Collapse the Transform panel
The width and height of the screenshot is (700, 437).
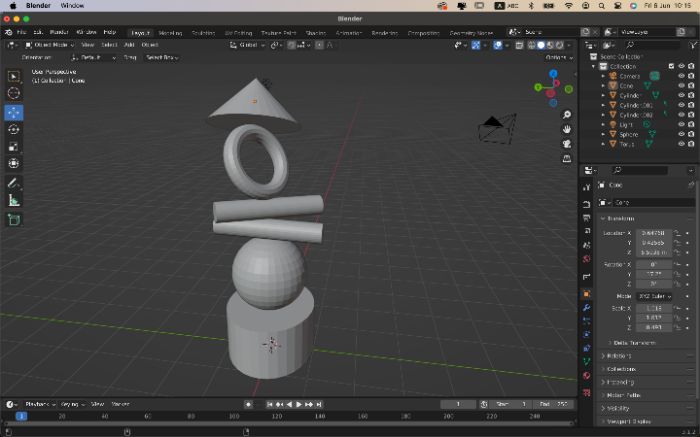[618, 218]
